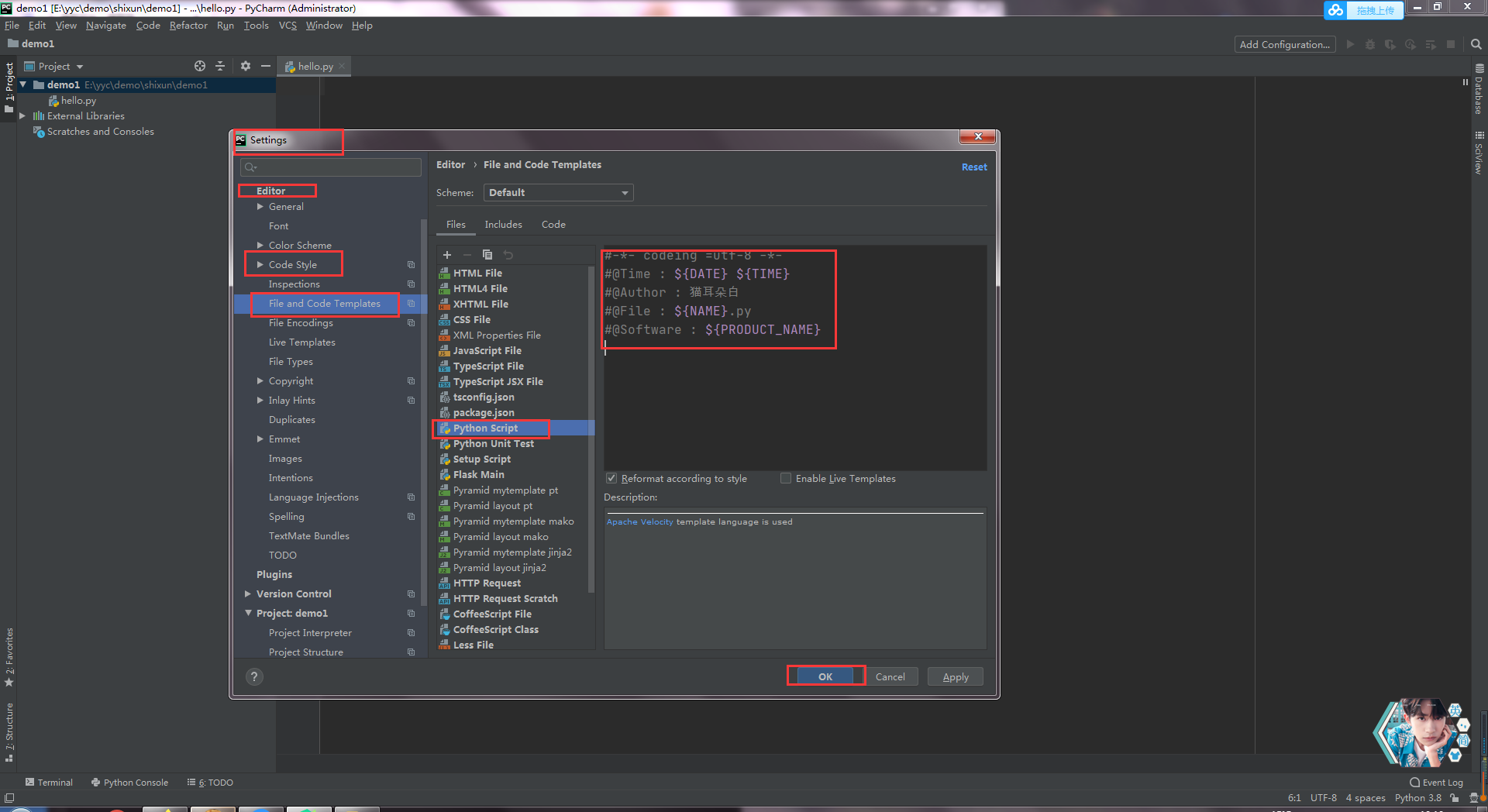Expand the Emmet node
Screen dimensions: 1488x812
click(260, 439)
